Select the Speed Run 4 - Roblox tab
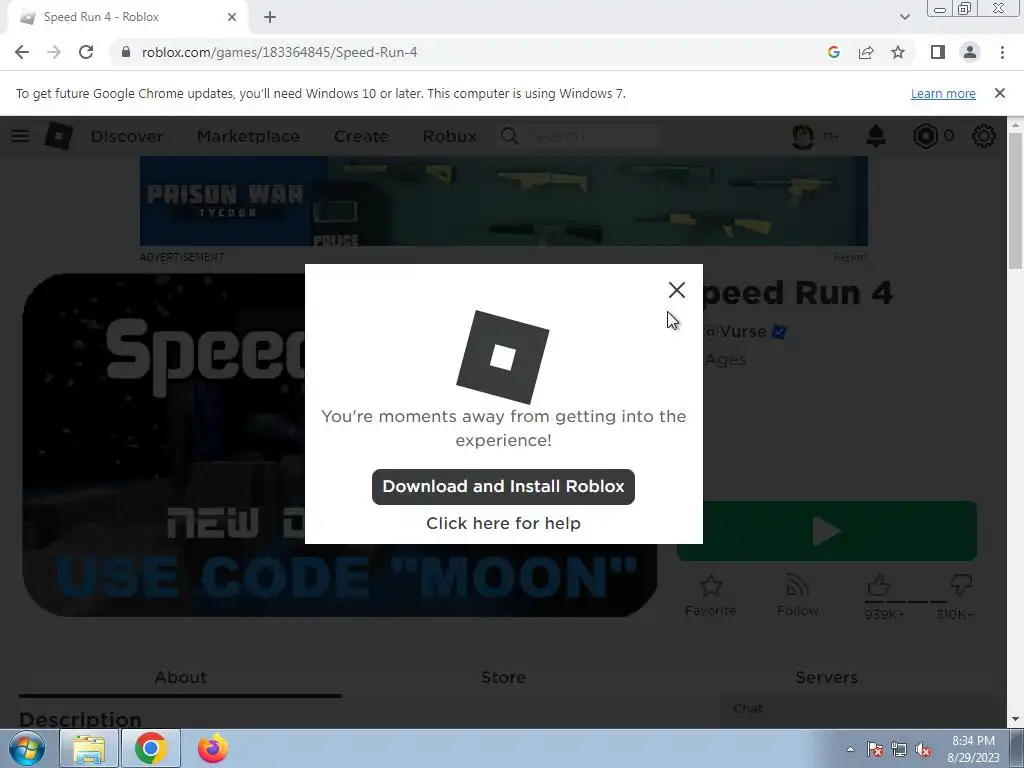Screen dimensions: 1024x768 127,17
